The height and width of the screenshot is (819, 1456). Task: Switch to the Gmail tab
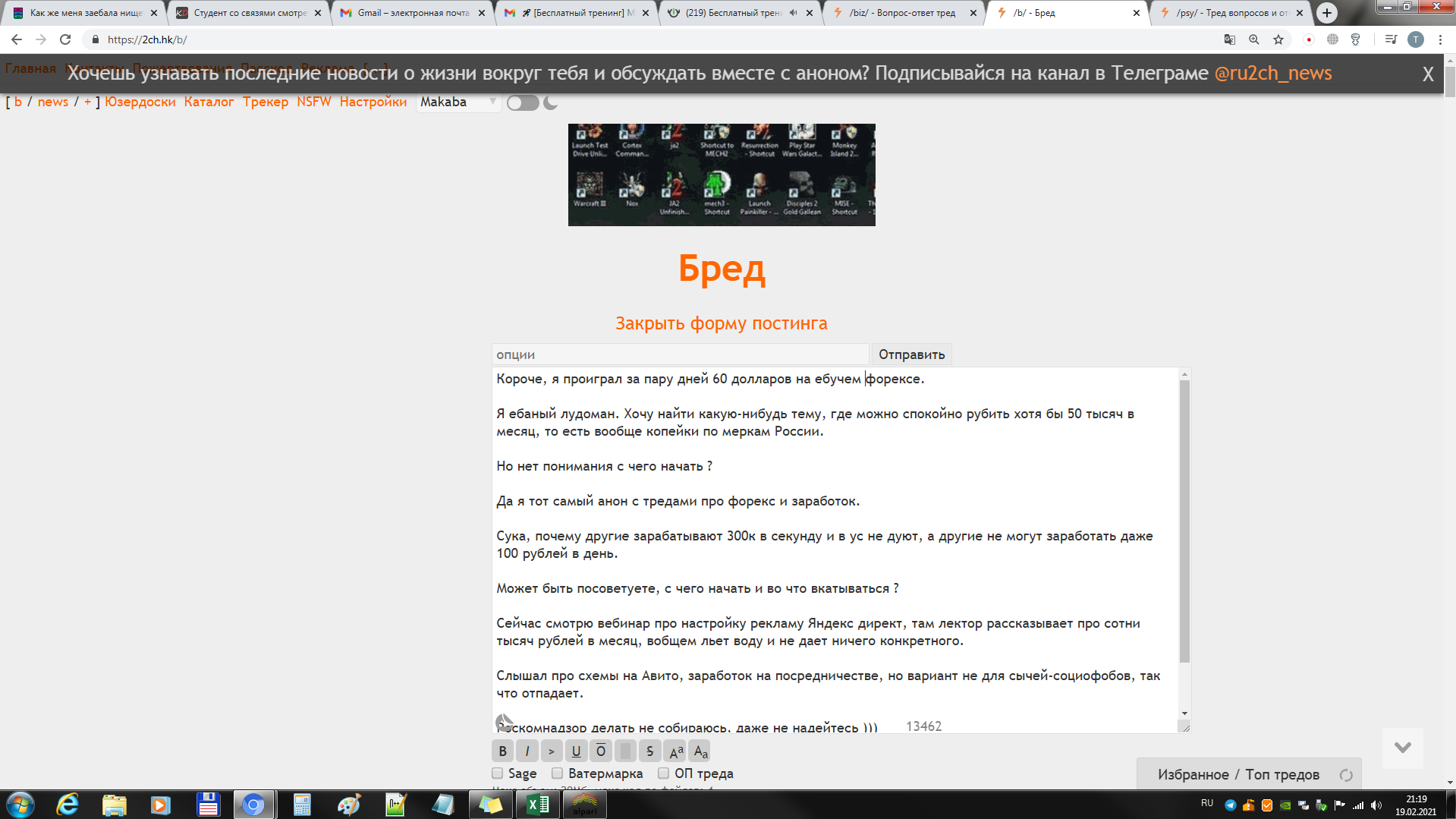412,13
